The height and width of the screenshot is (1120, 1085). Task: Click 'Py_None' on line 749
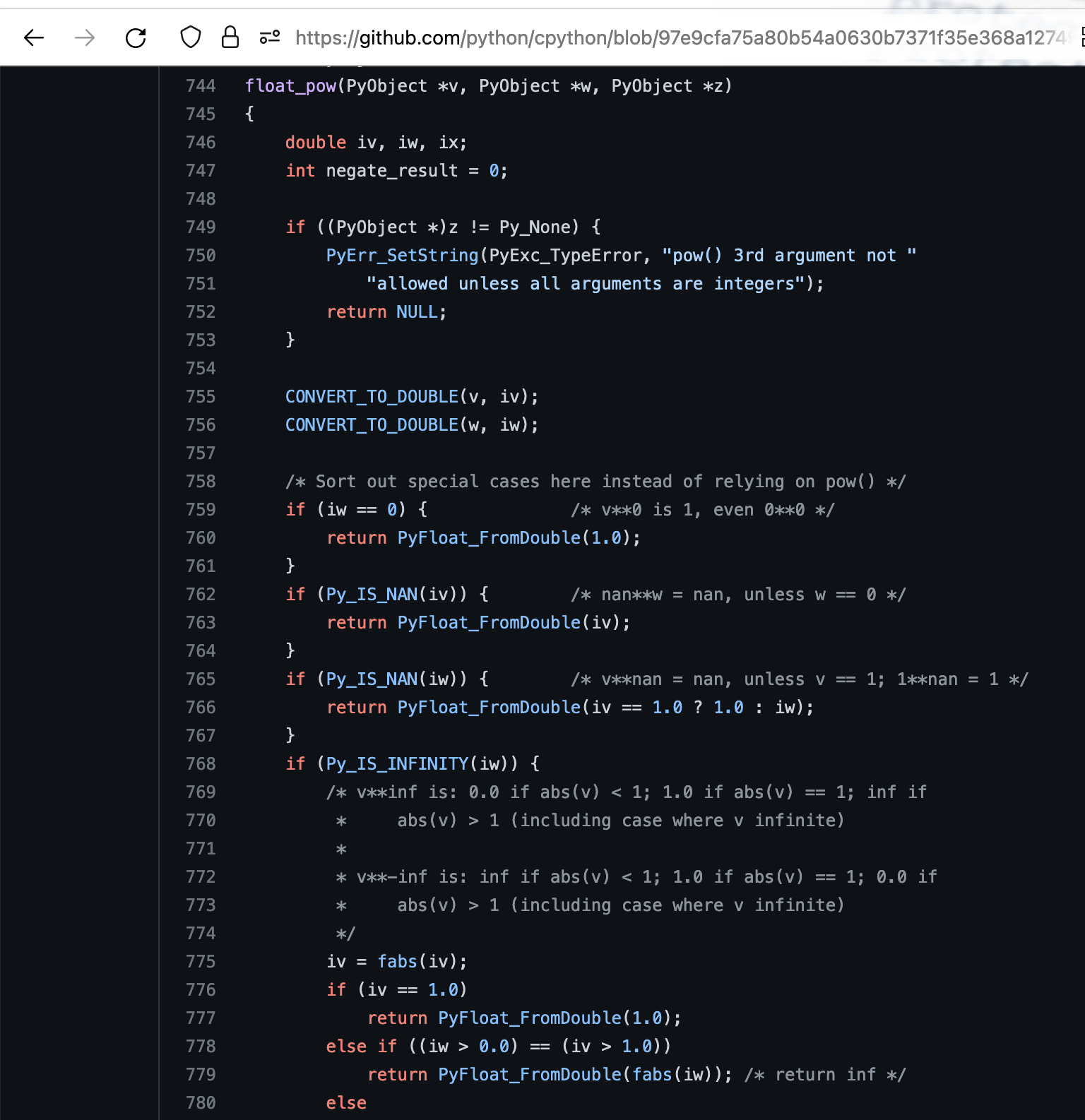coord(535,227)
